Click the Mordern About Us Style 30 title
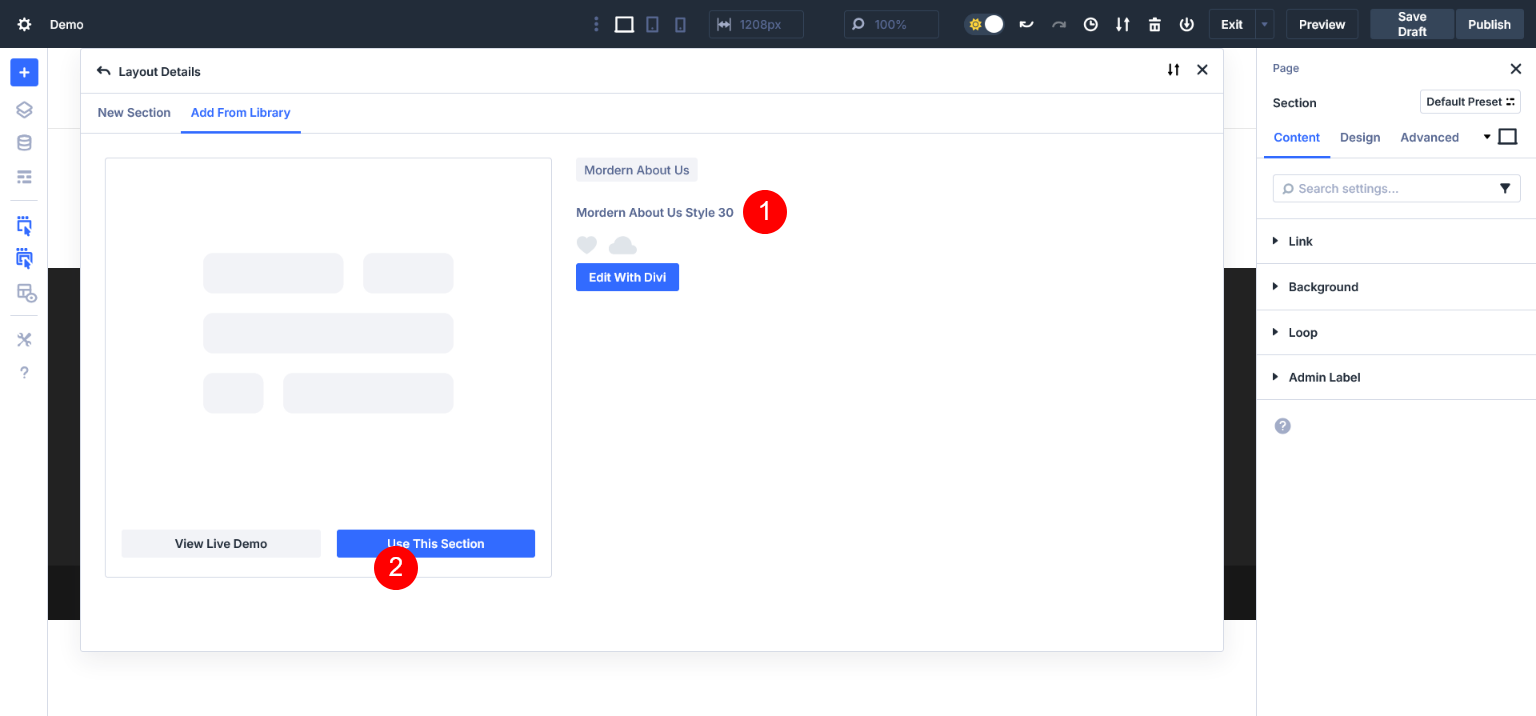Image resolution: width=1536 pixels, height=716 pixels. (x=655, y=213)
